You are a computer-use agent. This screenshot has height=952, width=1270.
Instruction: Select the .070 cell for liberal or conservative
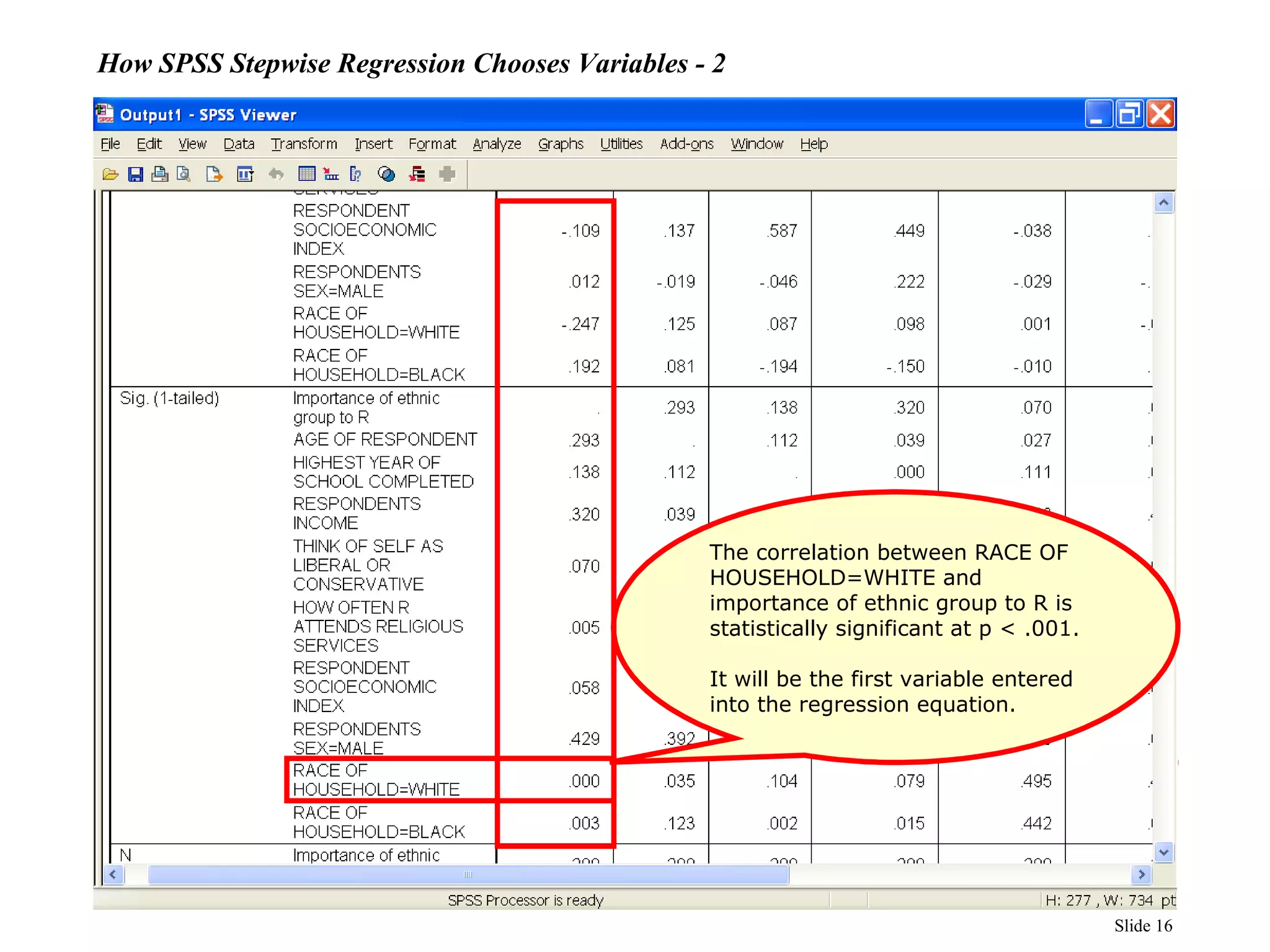584,566
